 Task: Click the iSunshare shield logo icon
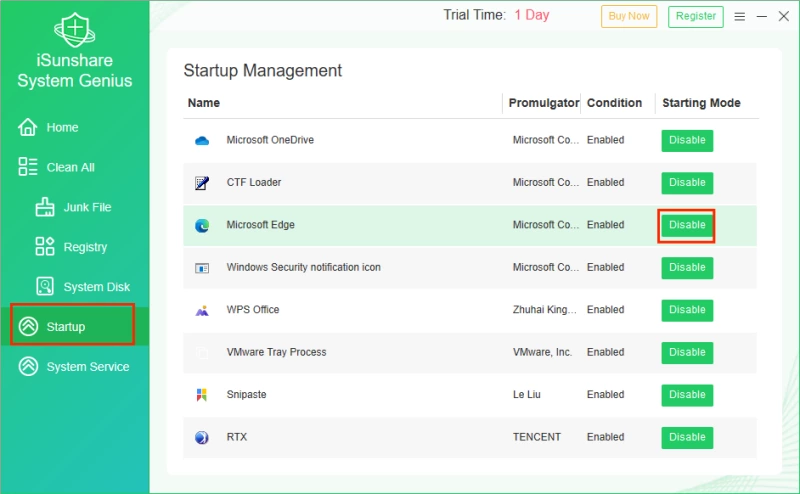click(x=74, y=30)
